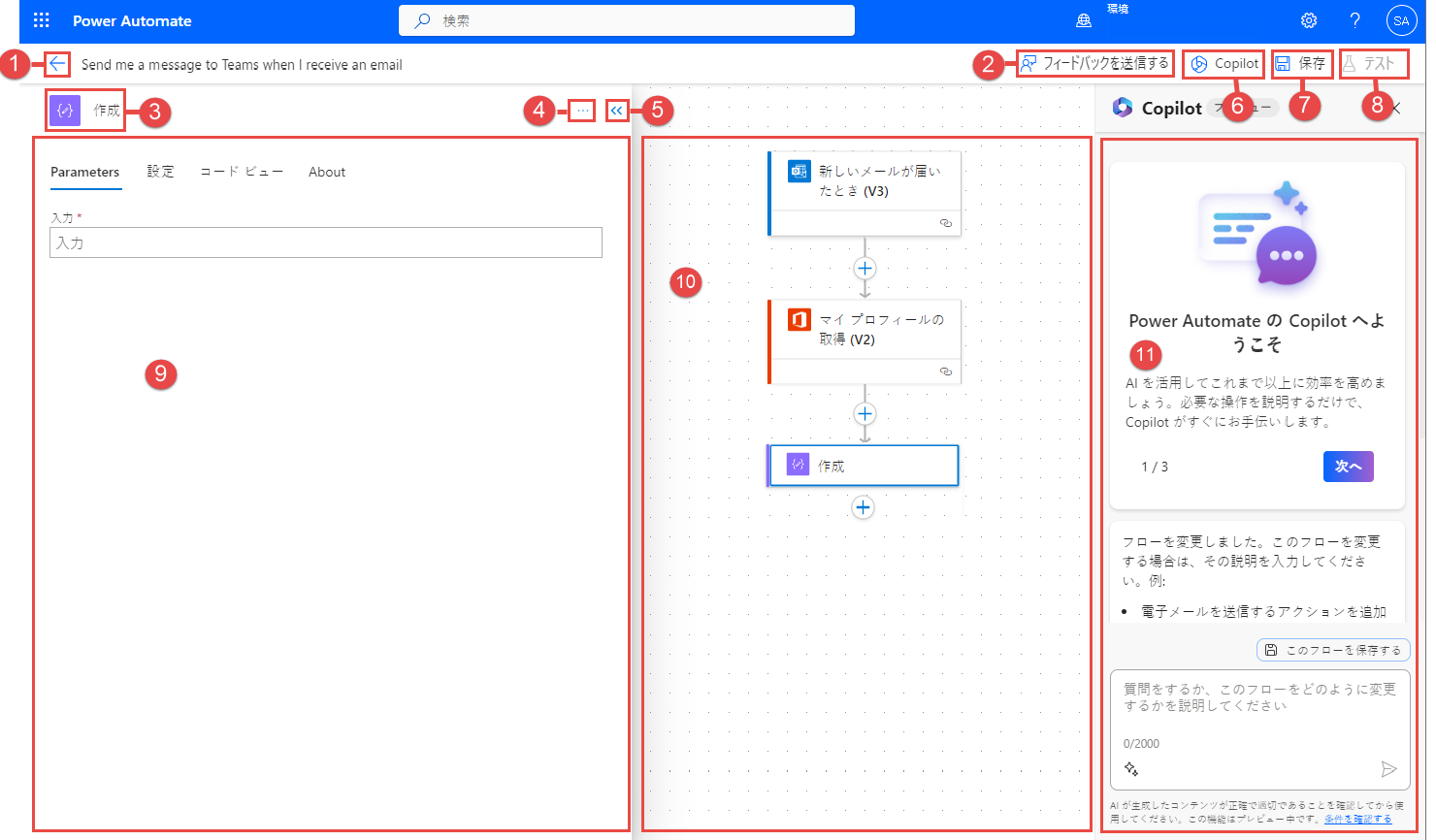This screenshot has height=840, width=1436.
Task: Click the sparkle prompt suggestions icon
Action: pyautogui.click(x=1131, y=769)
